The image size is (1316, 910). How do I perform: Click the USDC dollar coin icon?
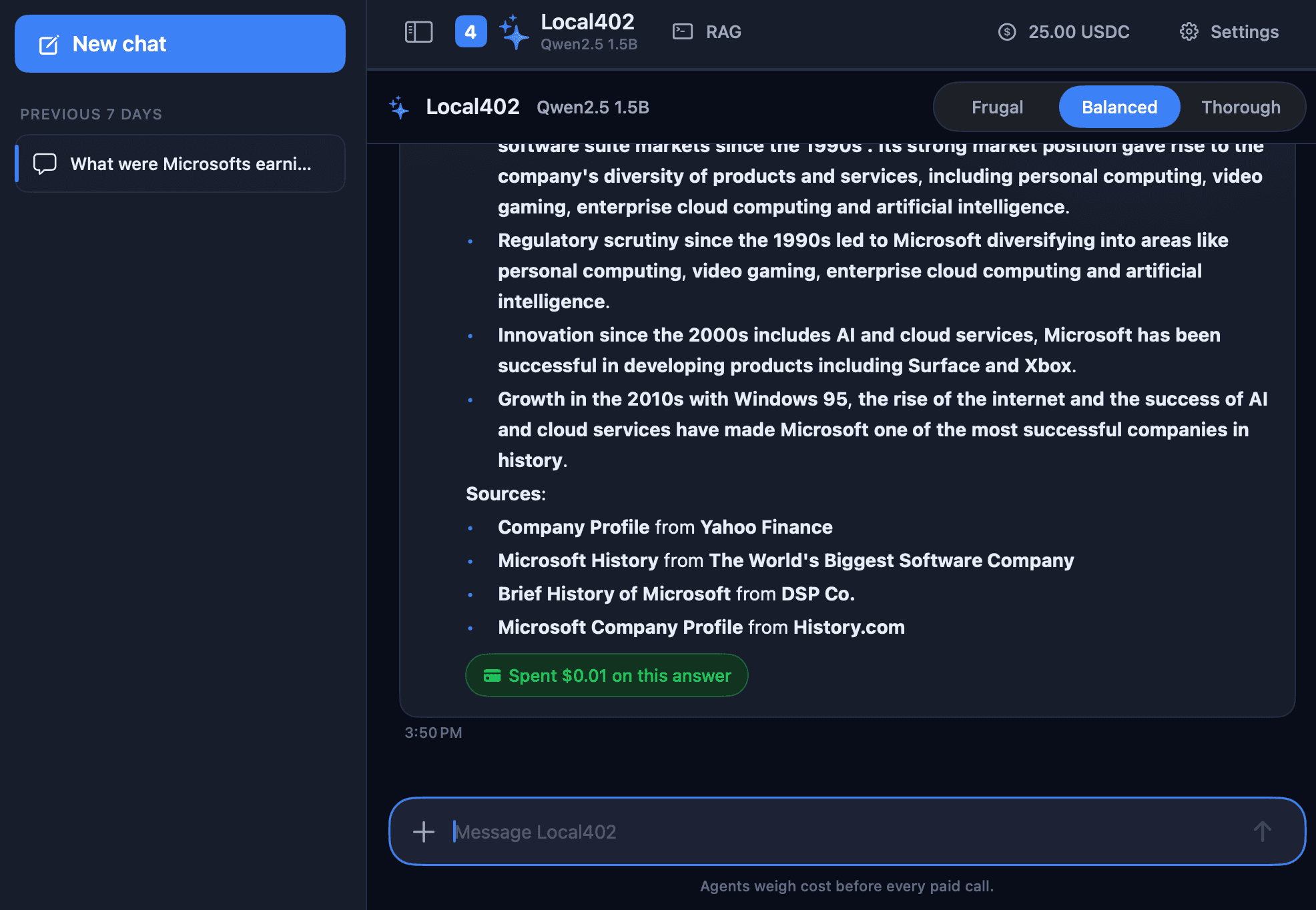(x=1007, y=32)
